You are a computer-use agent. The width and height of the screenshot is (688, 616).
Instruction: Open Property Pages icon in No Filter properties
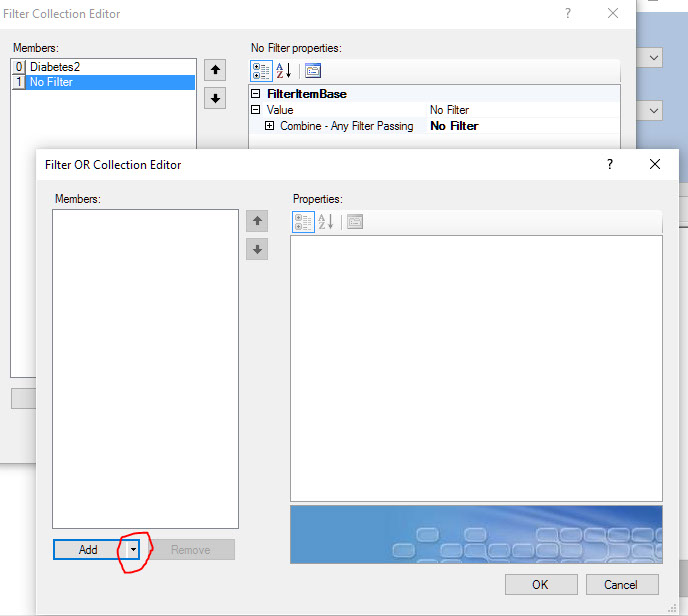pyautogui.click(x=312, y=70)
